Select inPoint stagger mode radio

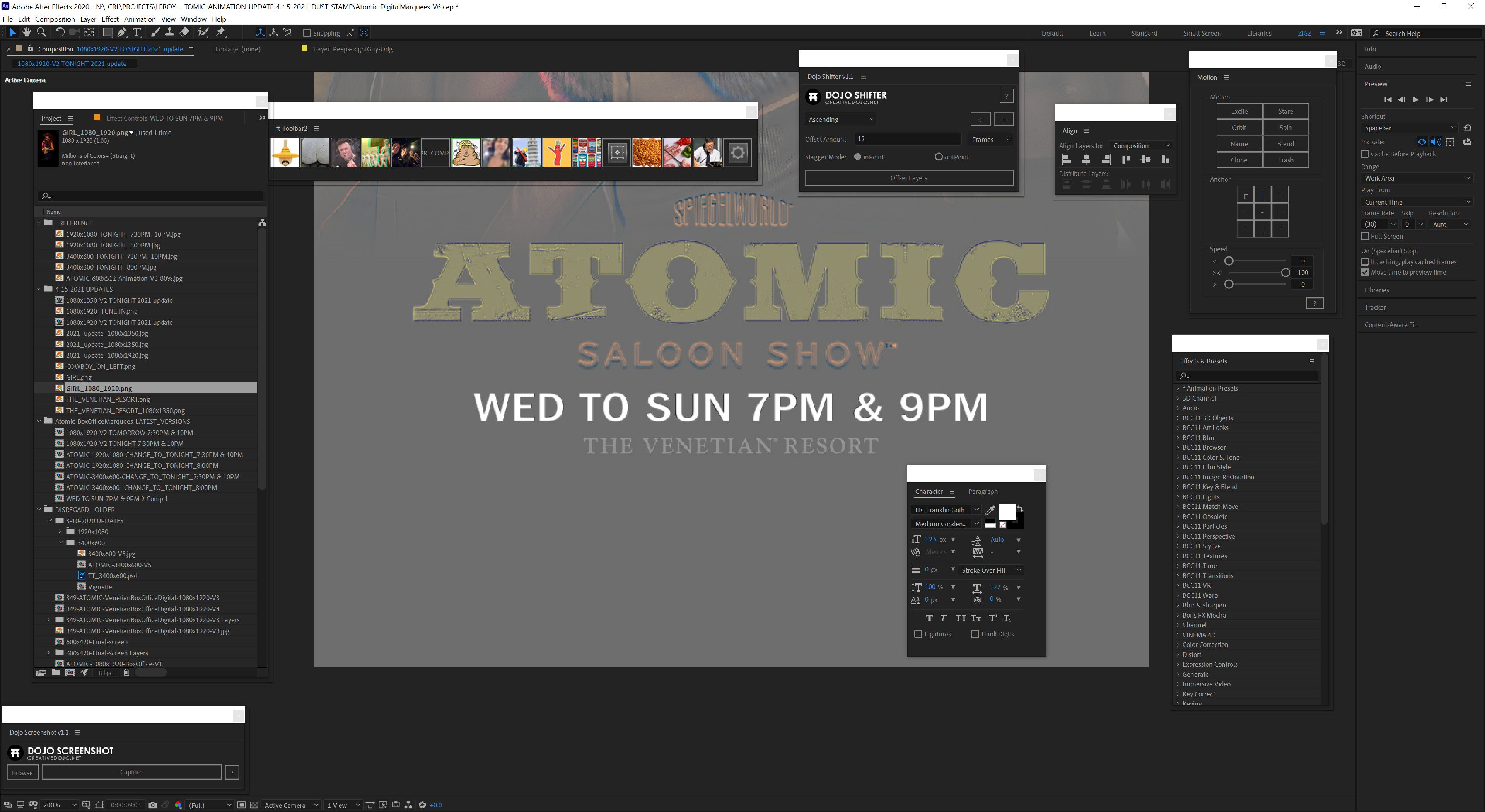pos(857,157)
